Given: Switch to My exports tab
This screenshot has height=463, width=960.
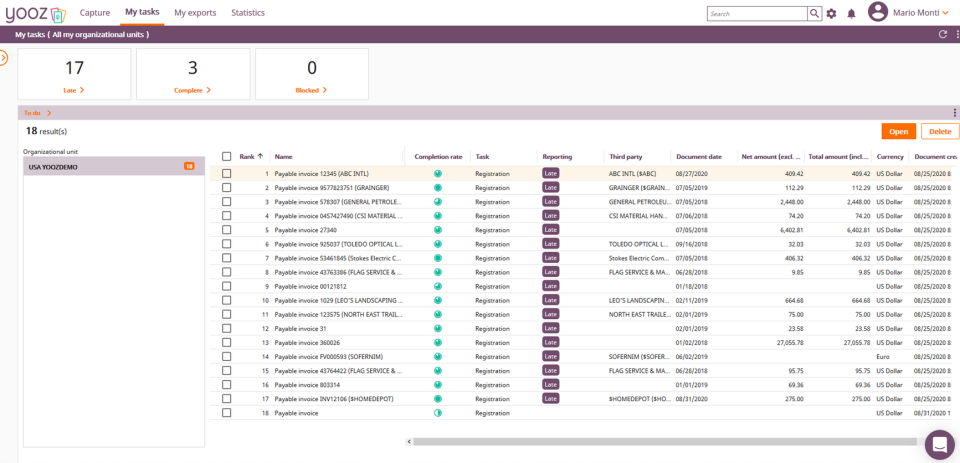Looking at the screenshot, I should [195, 13].
